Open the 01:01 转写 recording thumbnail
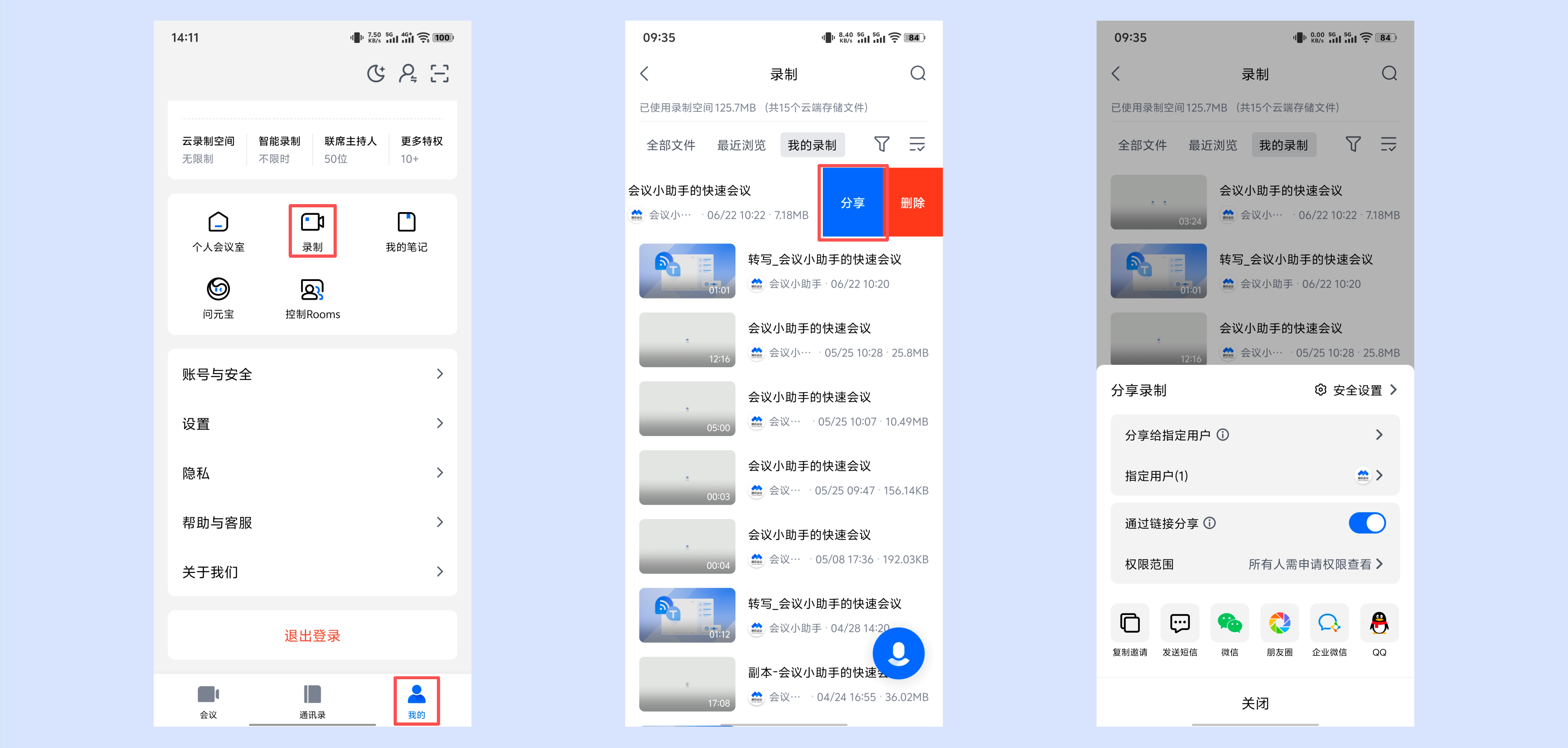Screen dimensions: 1568x748 [x=686, y=271]
